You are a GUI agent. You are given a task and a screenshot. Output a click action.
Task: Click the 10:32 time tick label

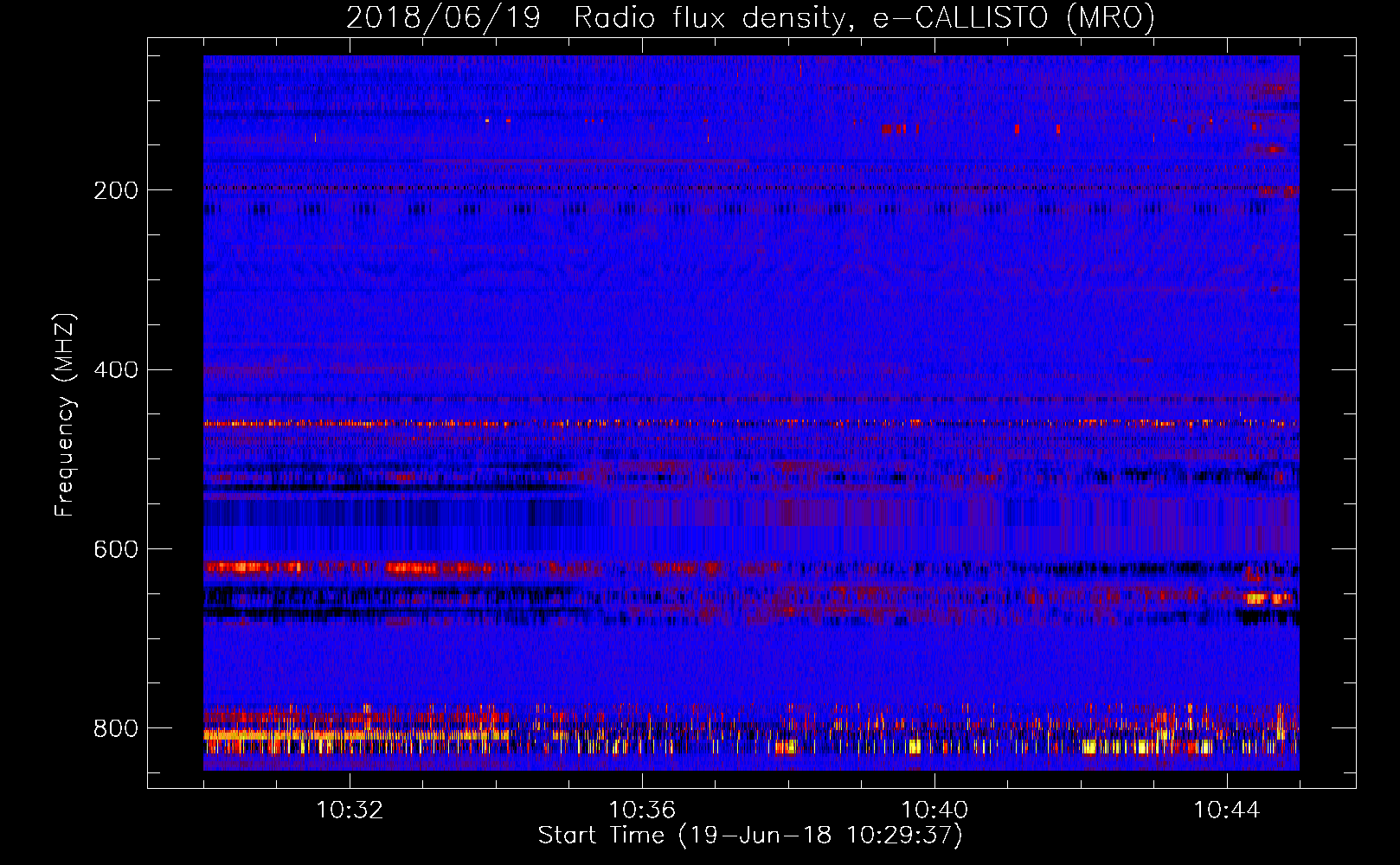350,811
